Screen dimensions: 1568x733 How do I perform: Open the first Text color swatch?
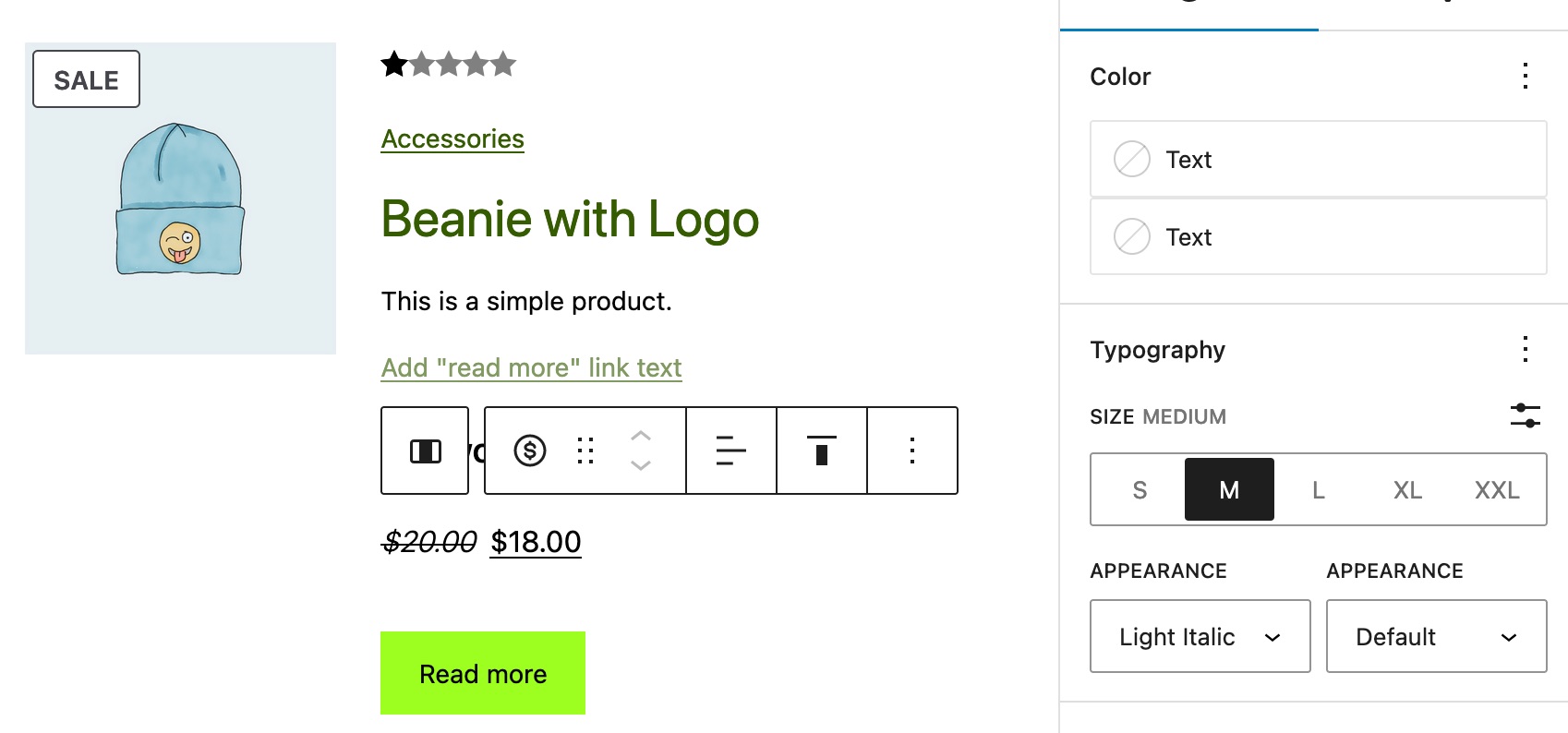tap(1319, 159)
